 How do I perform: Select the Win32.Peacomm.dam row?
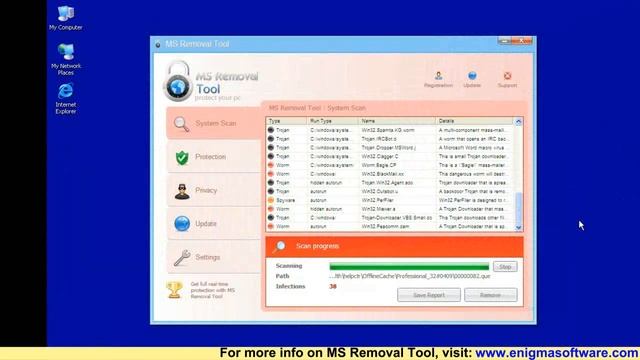[x=390, y=227]
